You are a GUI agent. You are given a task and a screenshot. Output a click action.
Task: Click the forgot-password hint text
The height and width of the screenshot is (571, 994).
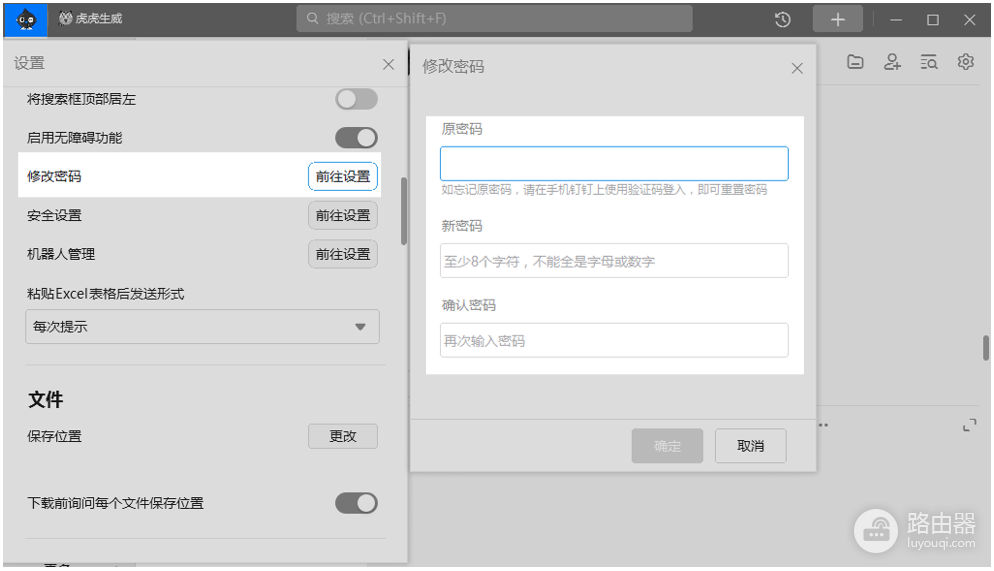(x=604, y=189)
